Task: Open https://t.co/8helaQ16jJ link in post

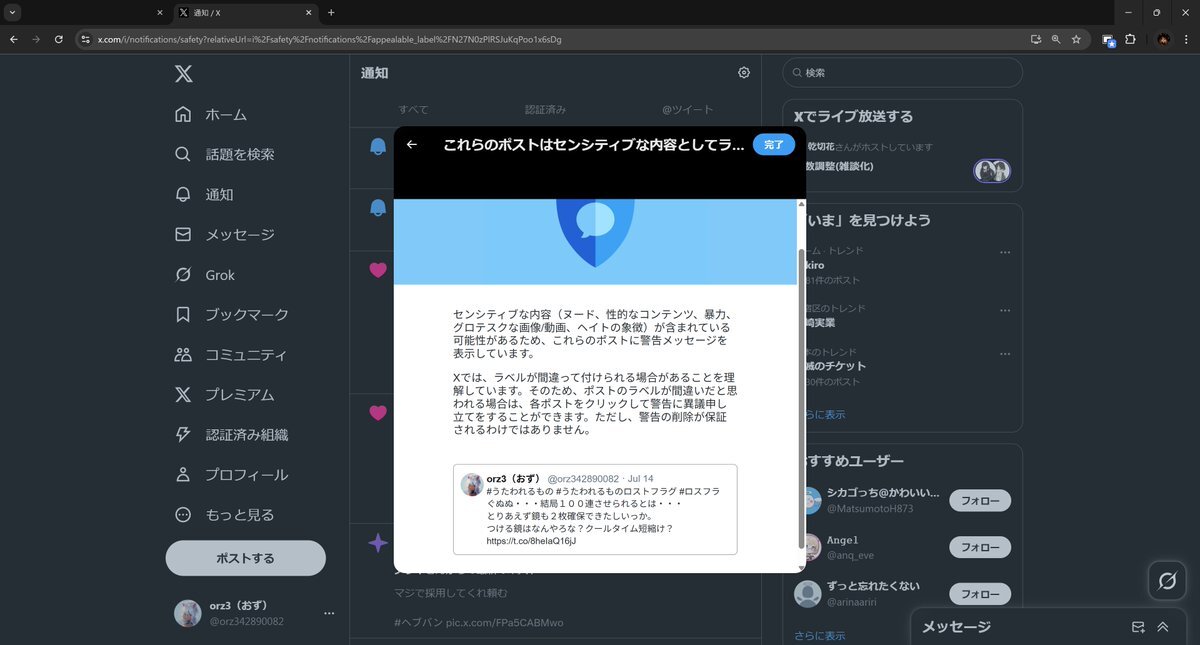Action: point(531,541)
